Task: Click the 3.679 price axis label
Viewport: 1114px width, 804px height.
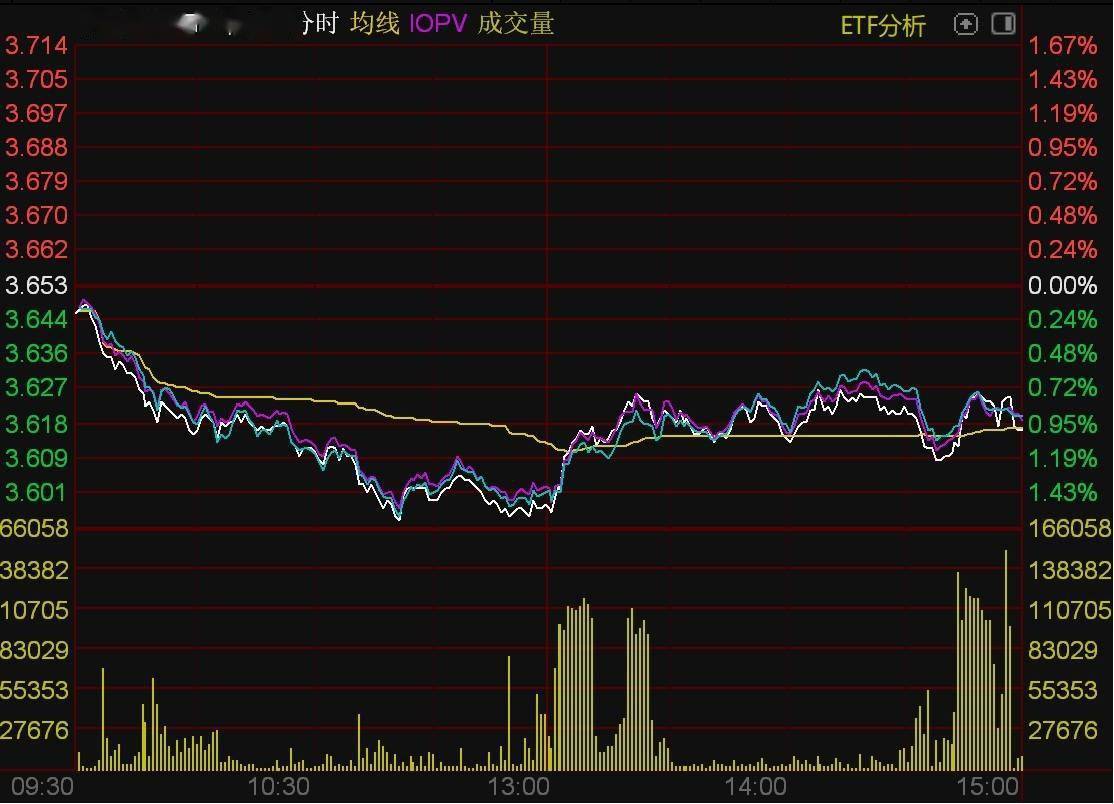Action: tap(36, 181)
